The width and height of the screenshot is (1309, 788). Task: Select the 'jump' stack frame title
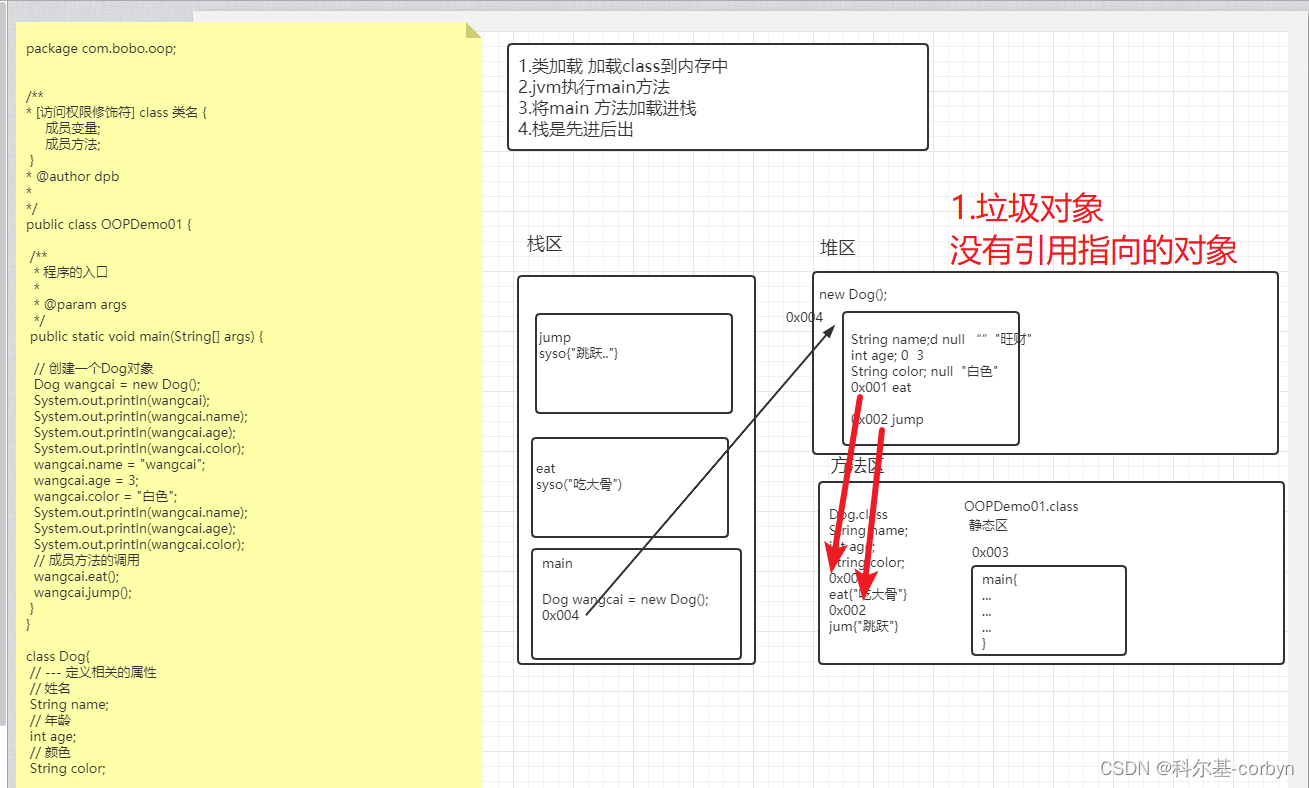tap(555, 337)
